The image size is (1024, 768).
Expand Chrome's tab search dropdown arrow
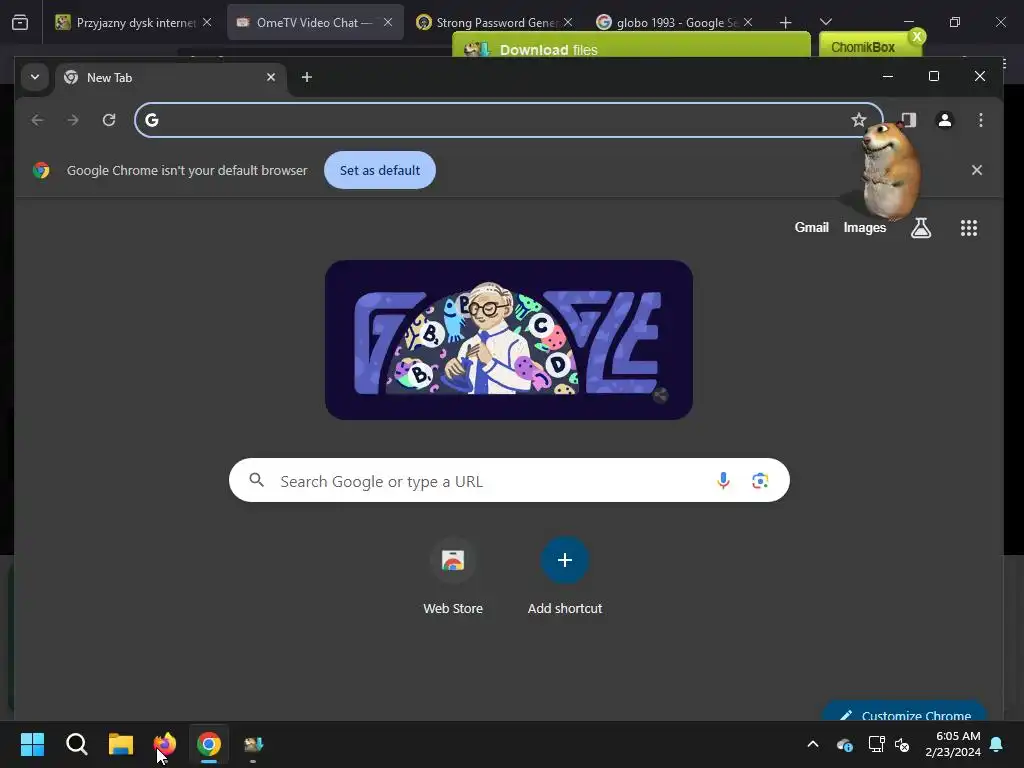pyautogui.click(x=35, y=78)
